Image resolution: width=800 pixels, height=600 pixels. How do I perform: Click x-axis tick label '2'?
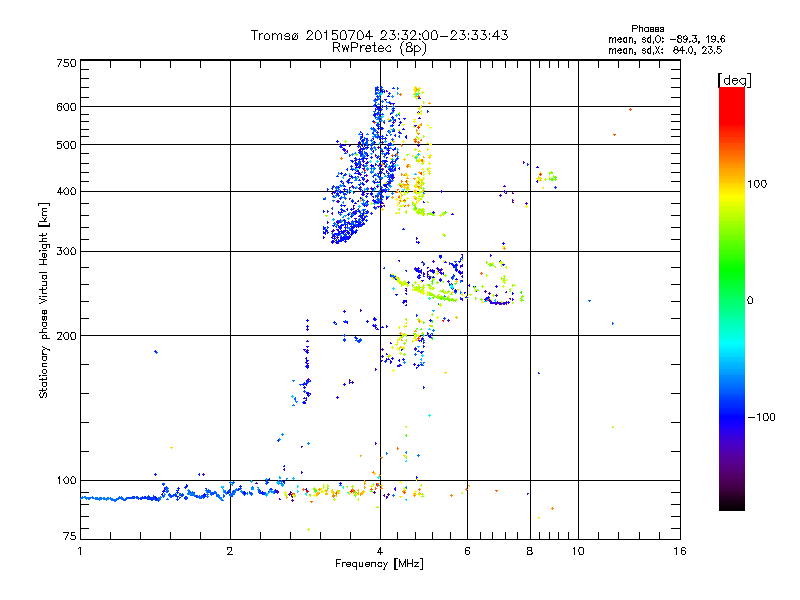230,551
